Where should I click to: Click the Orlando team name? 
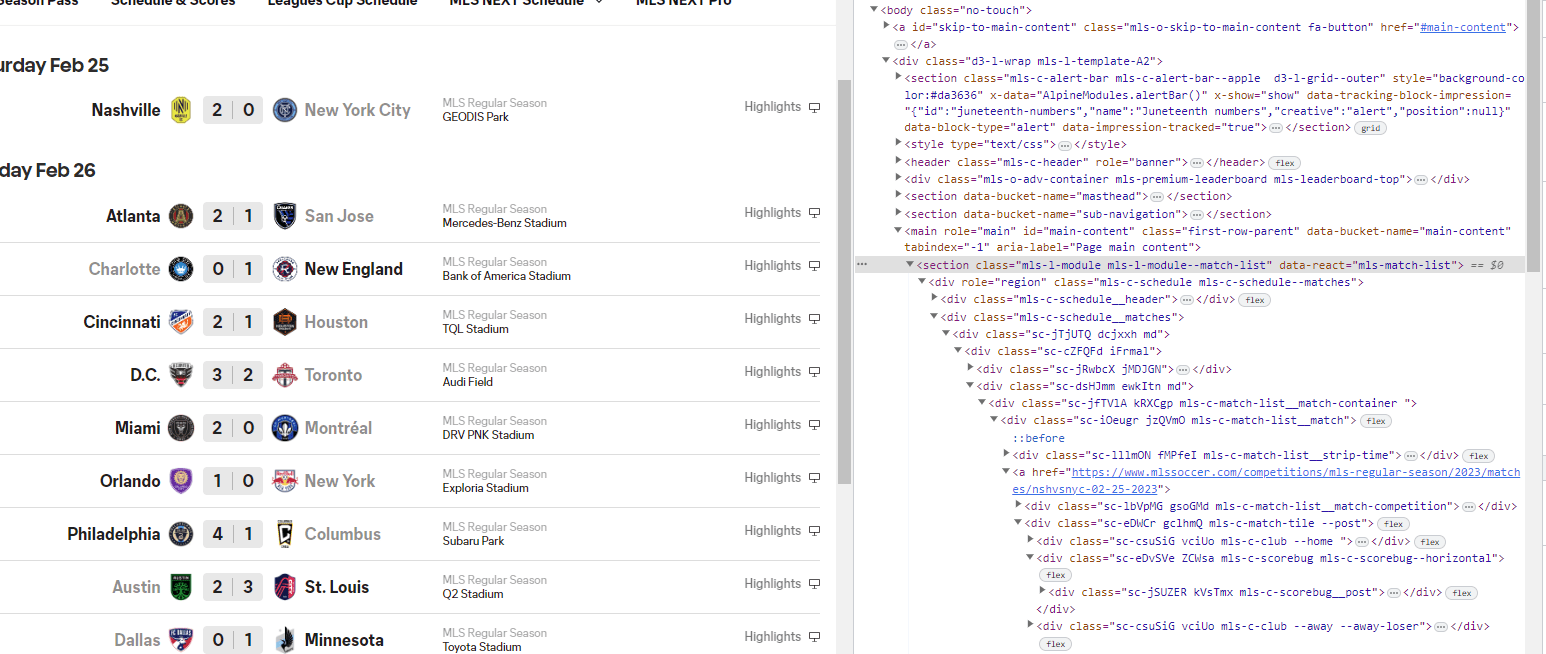click(x=130, y=481)
